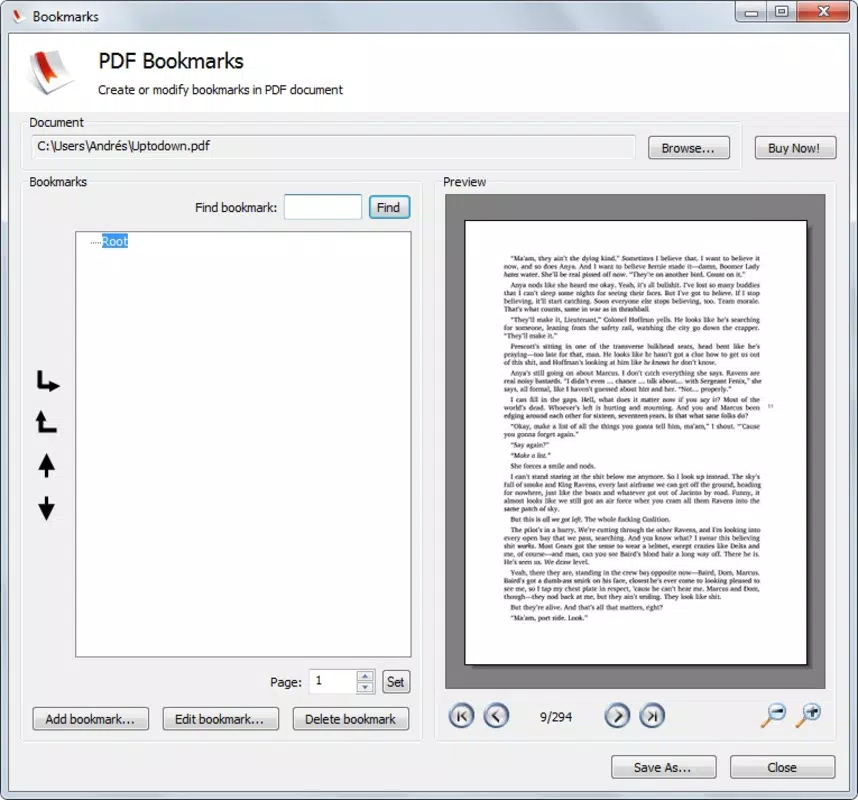Click the Close button at bottom

click(x=782, y=767)
